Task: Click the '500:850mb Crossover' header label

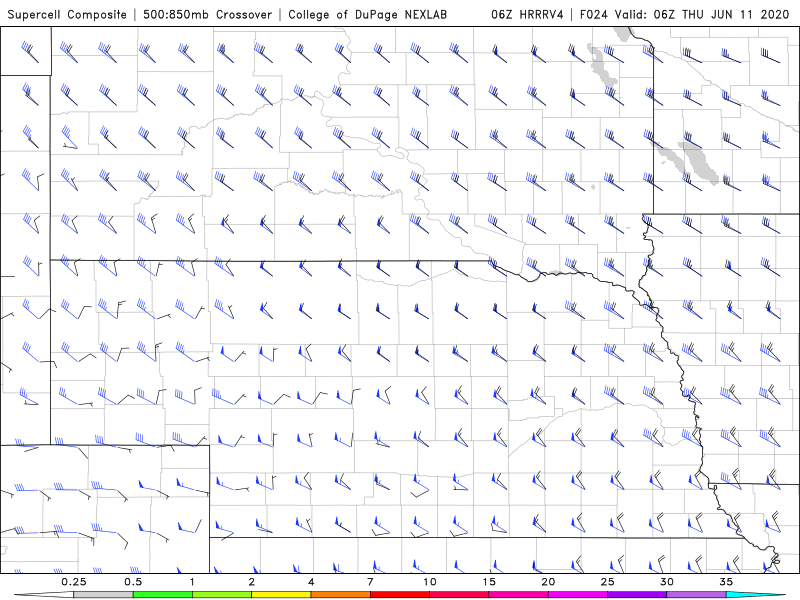Action: point(207,14)
